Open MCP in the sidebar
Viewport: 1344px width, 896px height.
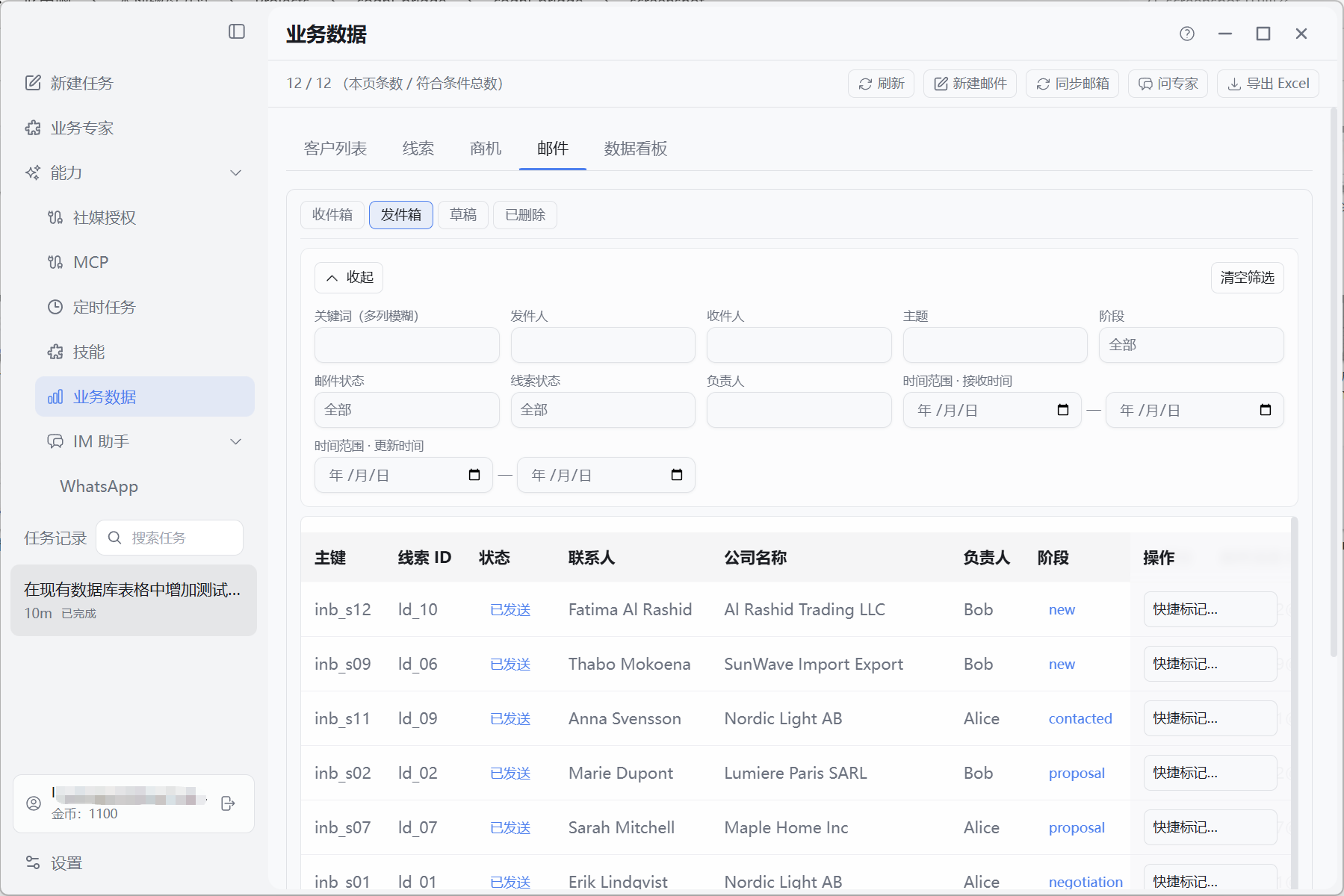coord(78,262)
